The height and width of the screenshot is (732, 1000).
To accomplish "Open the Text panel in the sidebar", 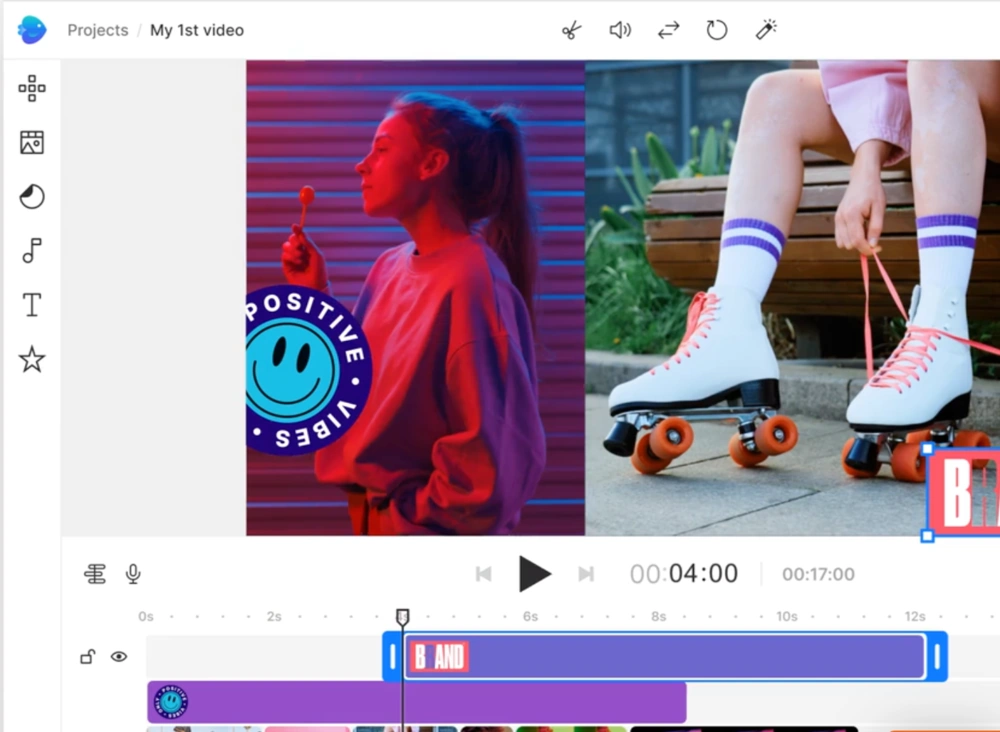I will point(31,305).
